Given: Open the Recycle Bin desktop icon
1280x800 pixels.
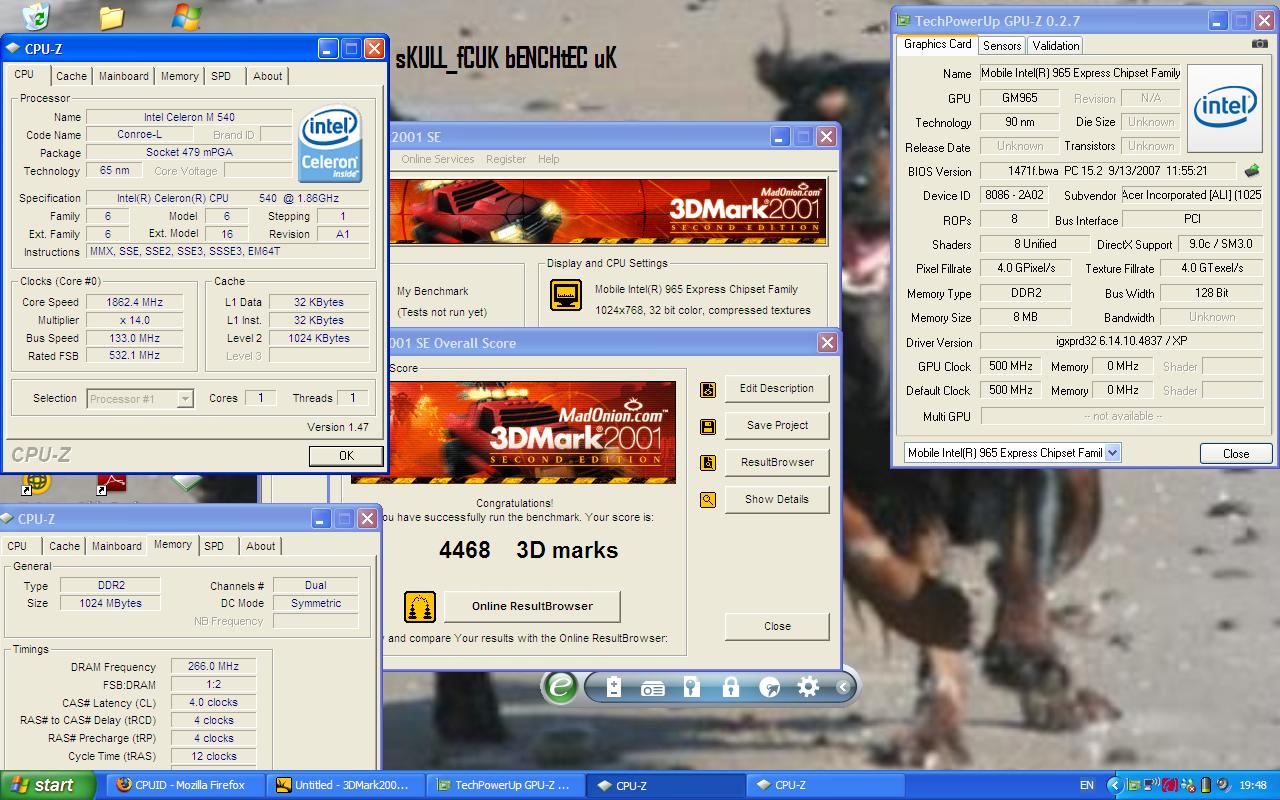Looking at the screenshot, I should point(37,15).
